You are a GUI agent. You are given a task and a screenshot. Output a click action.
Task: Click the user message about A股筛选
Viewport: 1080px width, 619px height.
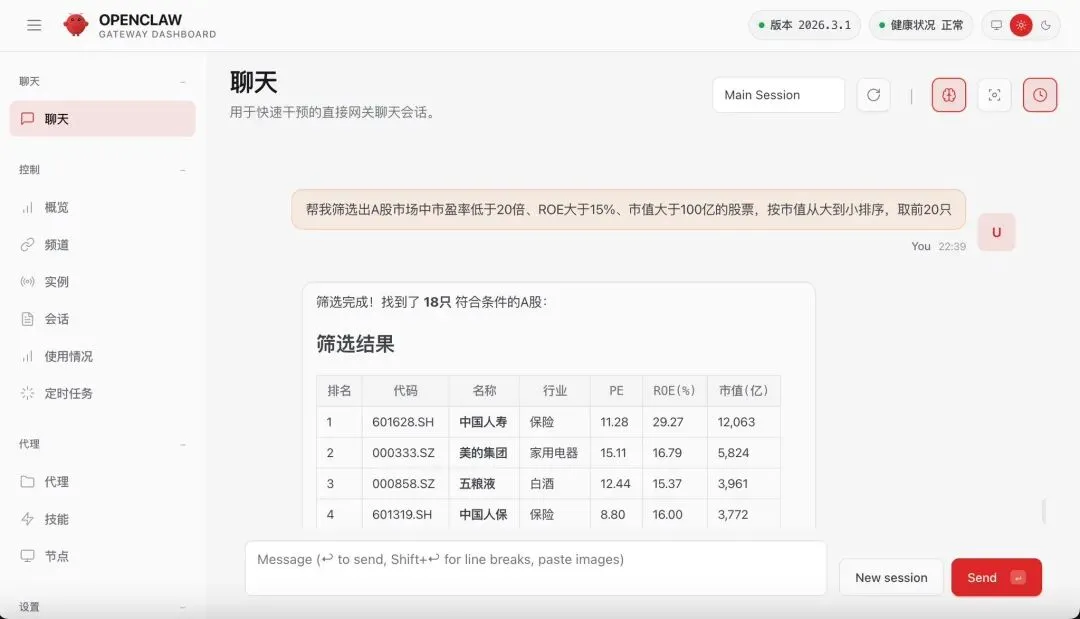(x=628, y=209)
